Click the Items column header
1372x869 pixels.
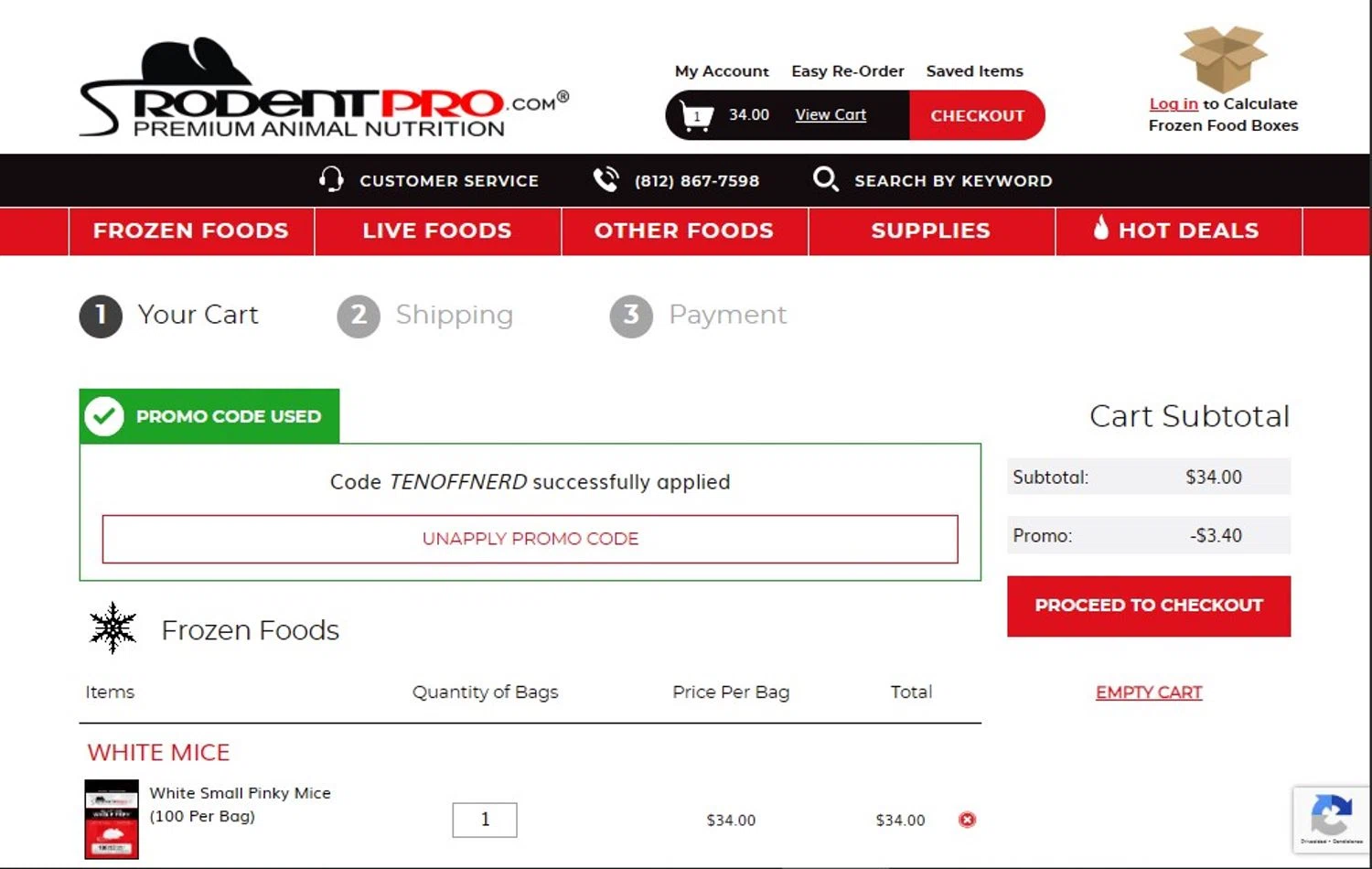(110, 692)
